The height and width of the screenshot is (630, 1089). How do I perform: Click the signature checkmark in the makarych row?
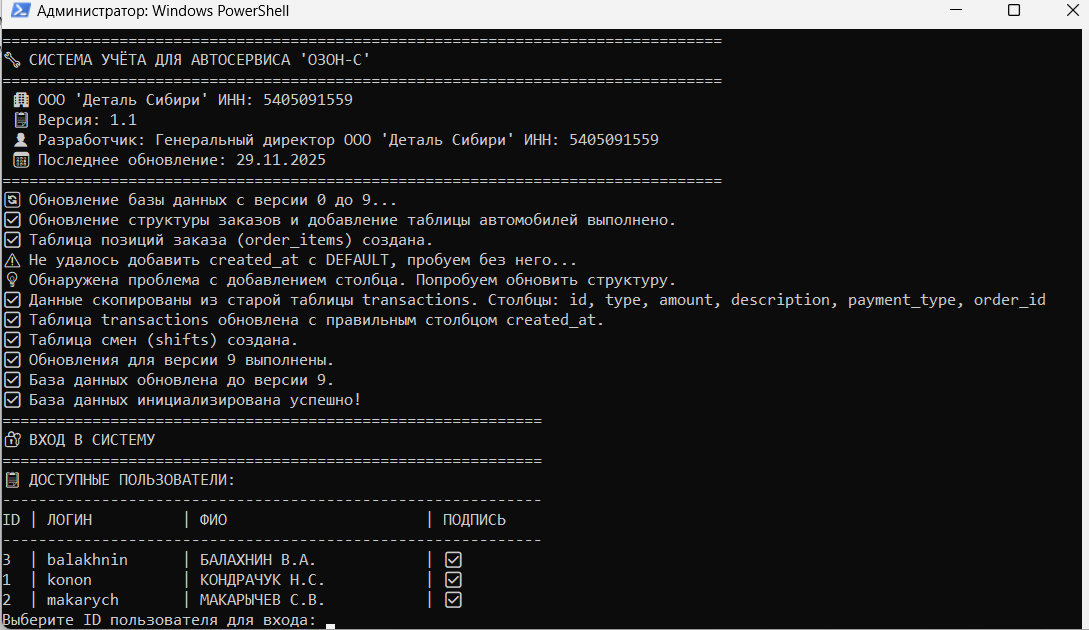point(453,599)
